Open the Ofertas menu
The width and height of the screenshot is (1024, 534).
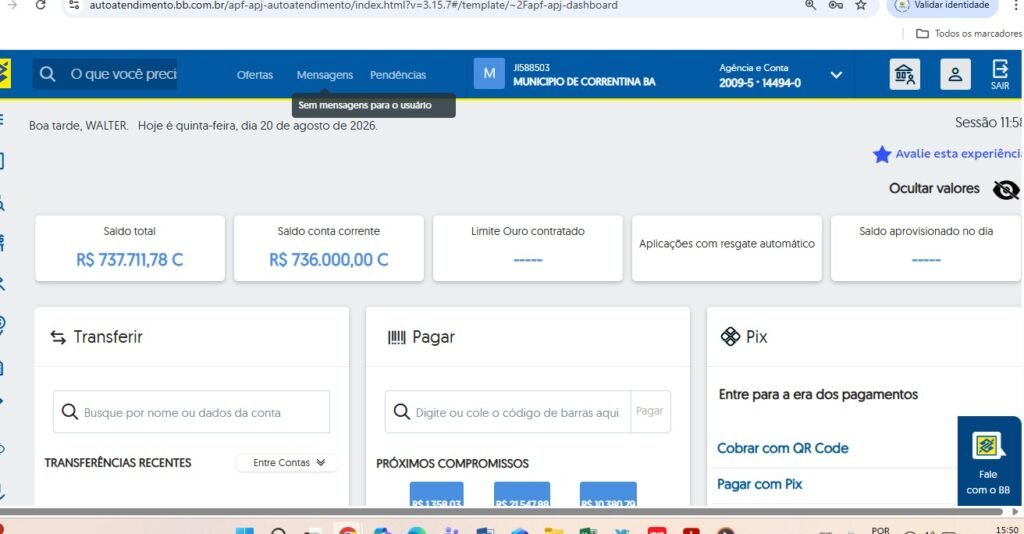coord(255,75)
